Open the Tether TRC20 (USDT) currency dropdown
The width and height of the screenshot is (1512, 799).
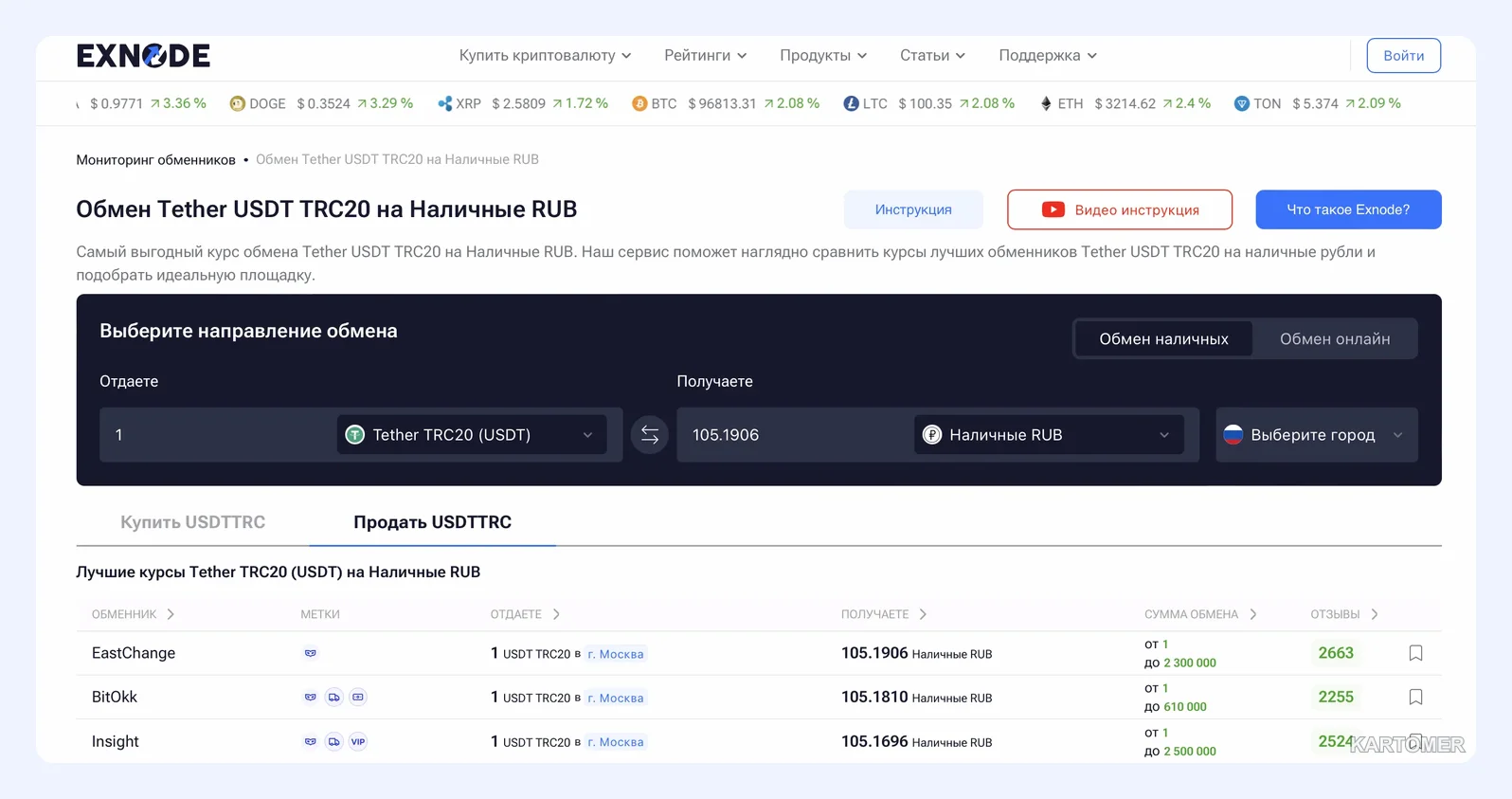(472, 435)
